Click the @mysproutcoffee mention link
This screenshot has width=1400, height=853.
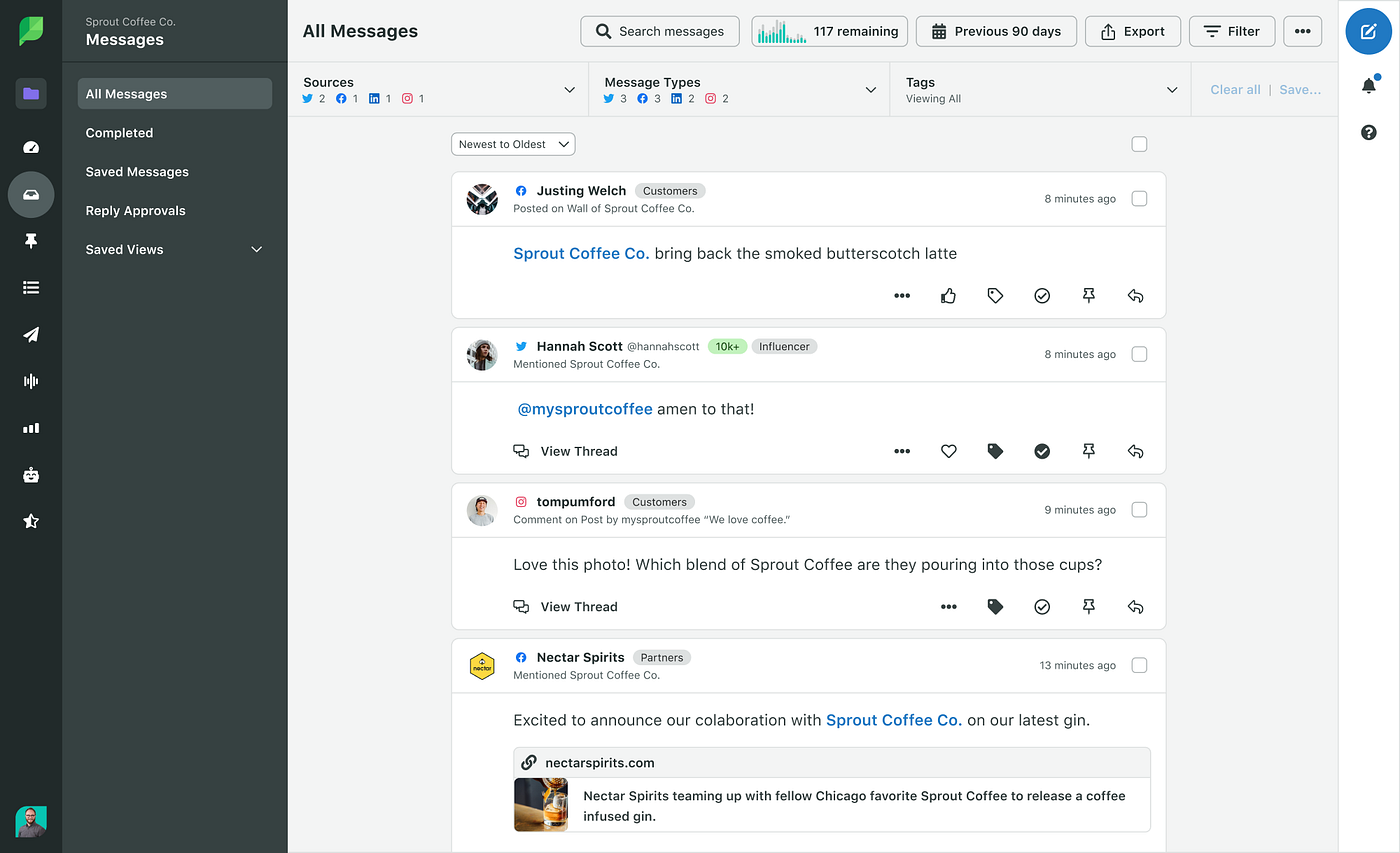pyautogui.click(x=585, y=409)
